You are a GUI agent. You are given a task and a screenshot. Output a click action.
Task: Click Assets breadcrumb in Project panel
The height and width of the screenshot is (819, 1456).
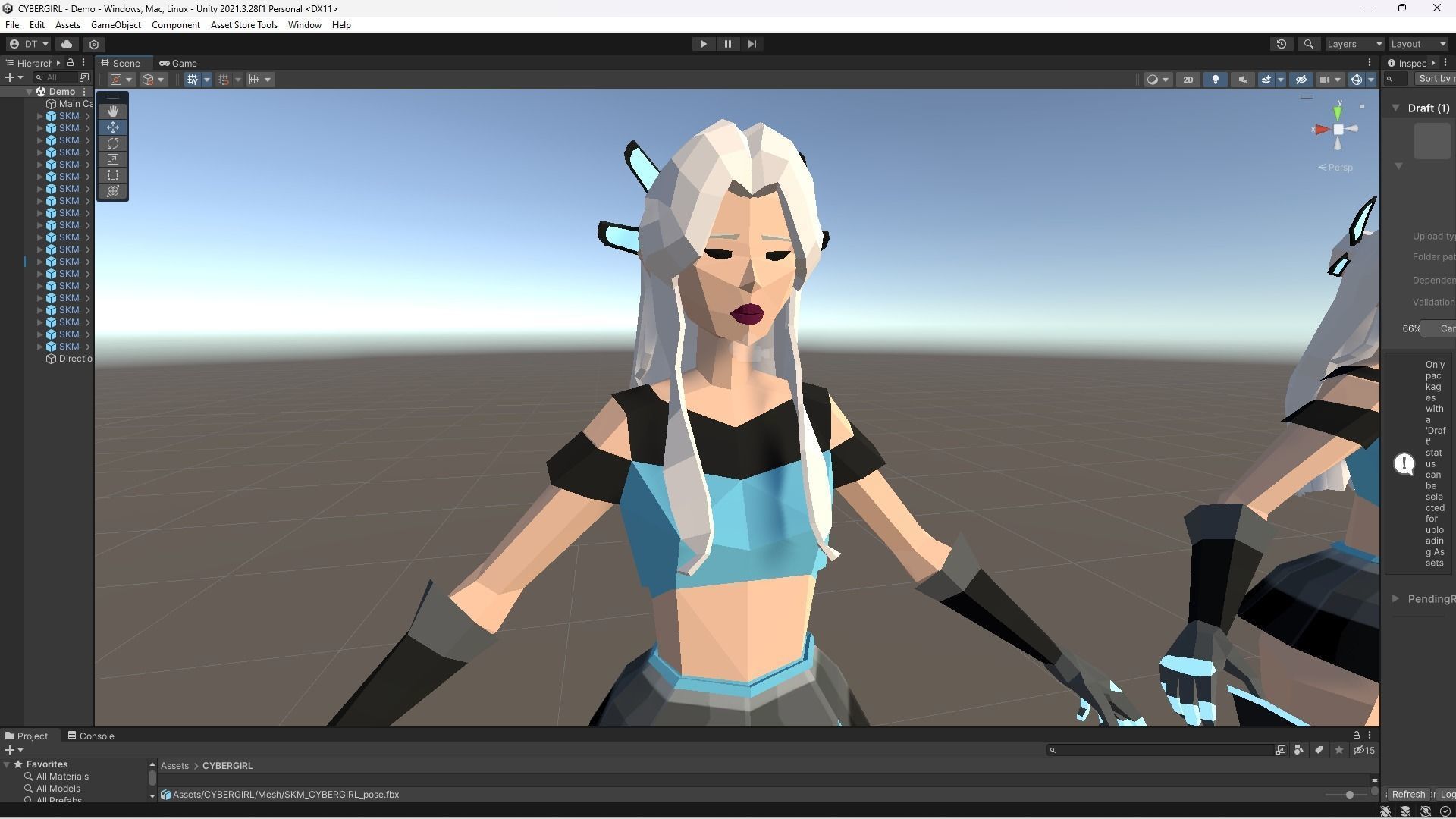[x=174, y=766]
